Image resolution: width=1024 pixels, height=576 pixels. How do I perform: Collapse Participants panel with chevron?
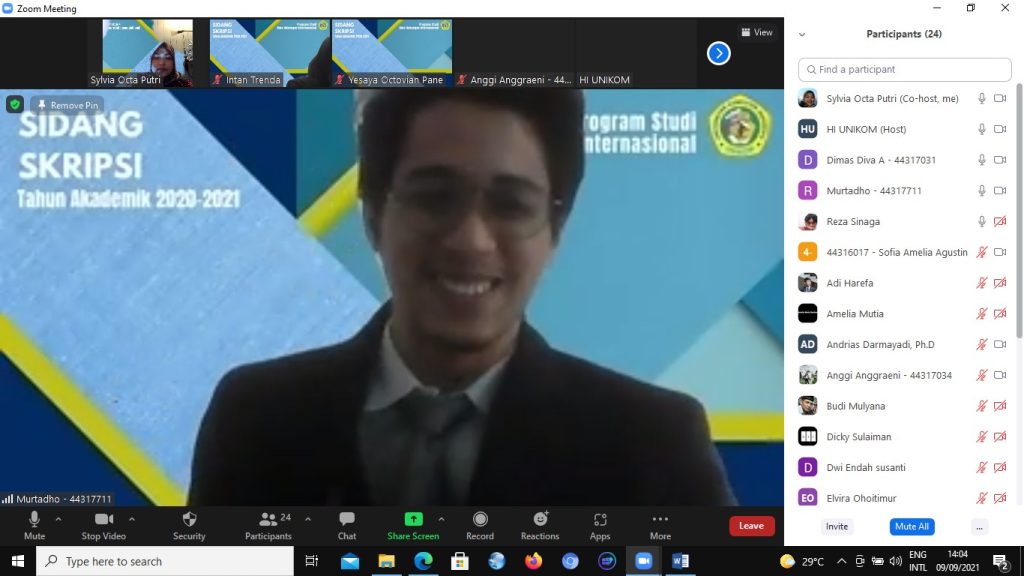pyautogui.click(x=802, y=35)
